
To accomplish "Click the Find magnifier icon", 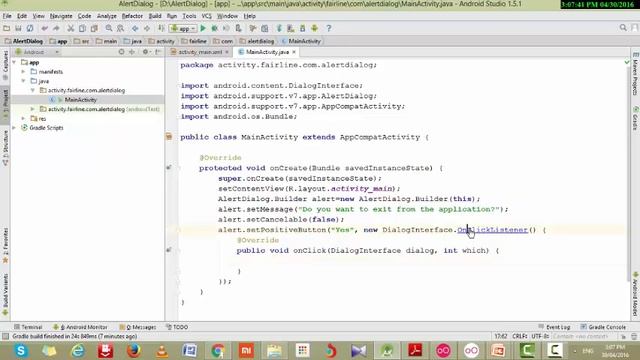I will pyautogui.click(x=109, y=28).
